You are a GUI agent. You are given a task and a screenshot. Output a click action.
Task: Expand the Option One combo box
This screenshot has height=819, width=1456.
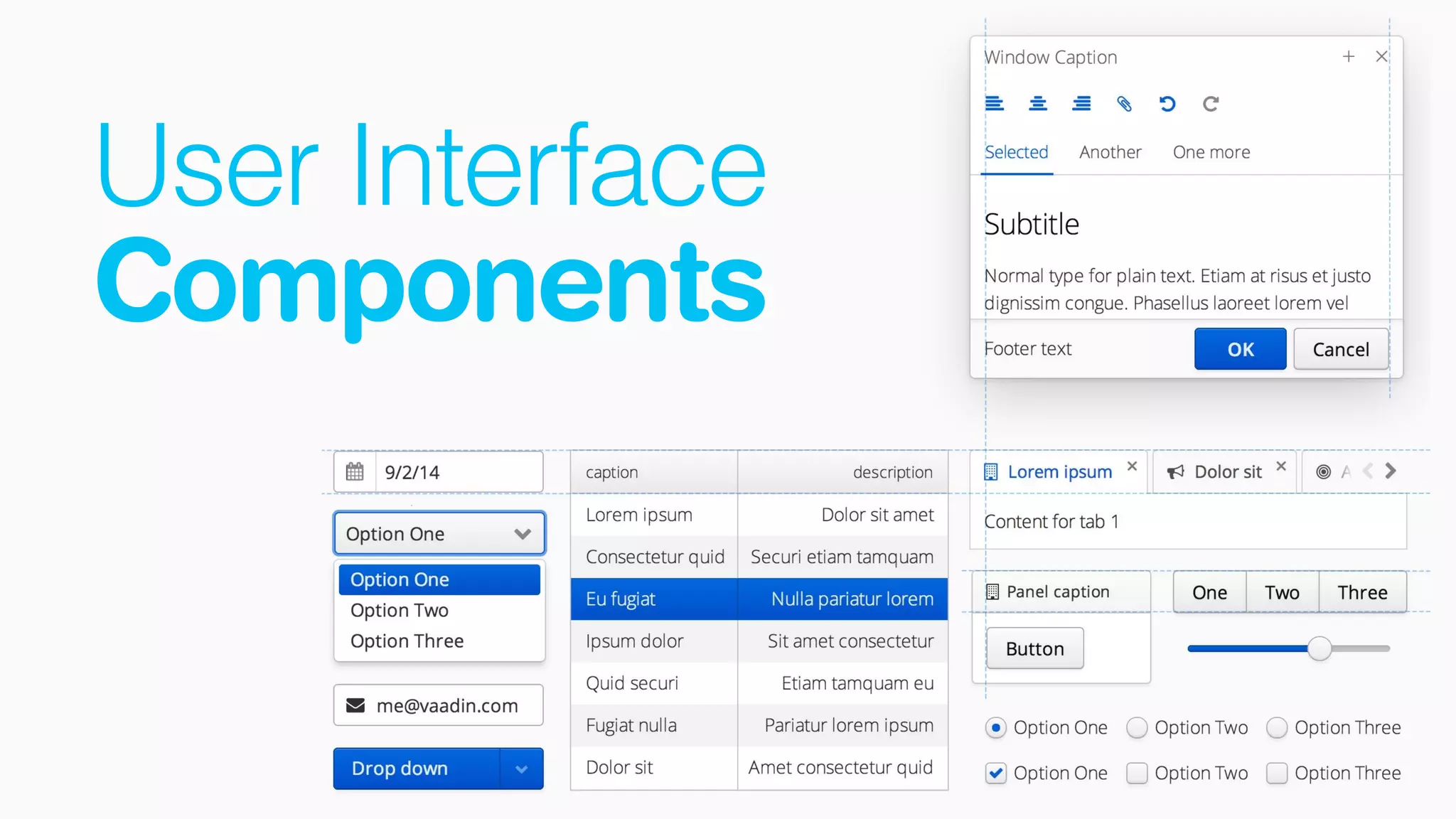[x=523, y=533]
